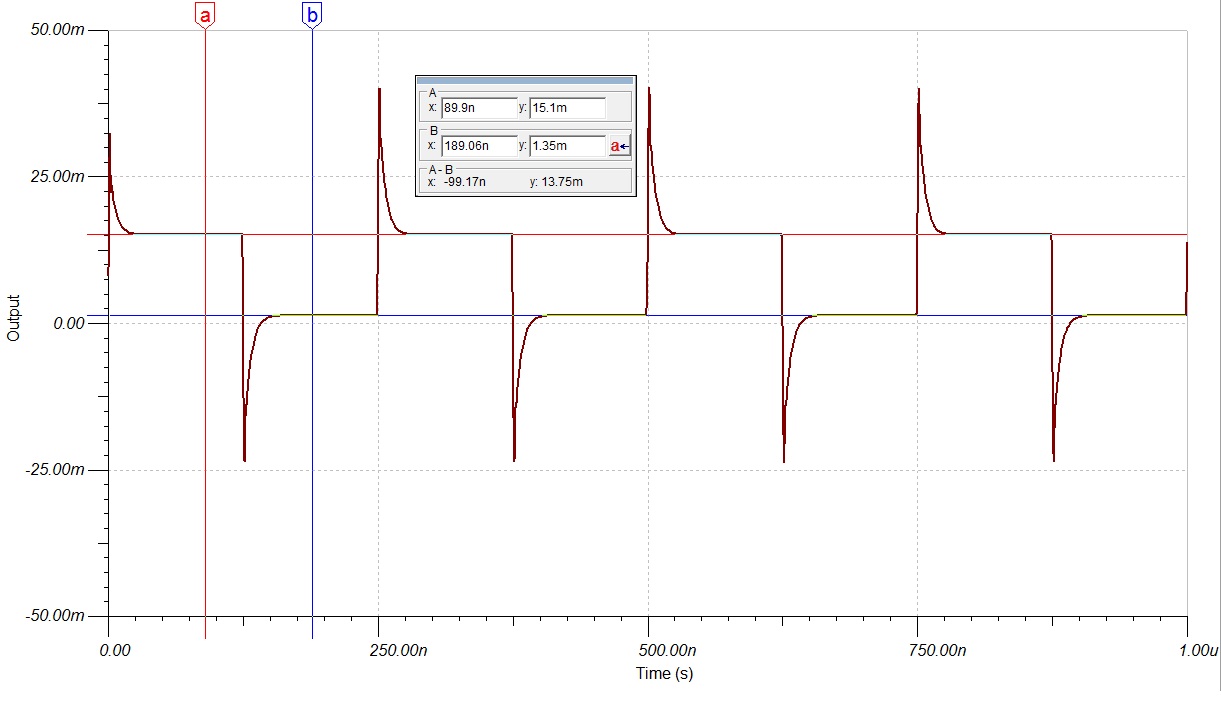This screenshot has width=1221, height=720.
Task: Click the 25.00m output axis label
Action: click(58, 177)
